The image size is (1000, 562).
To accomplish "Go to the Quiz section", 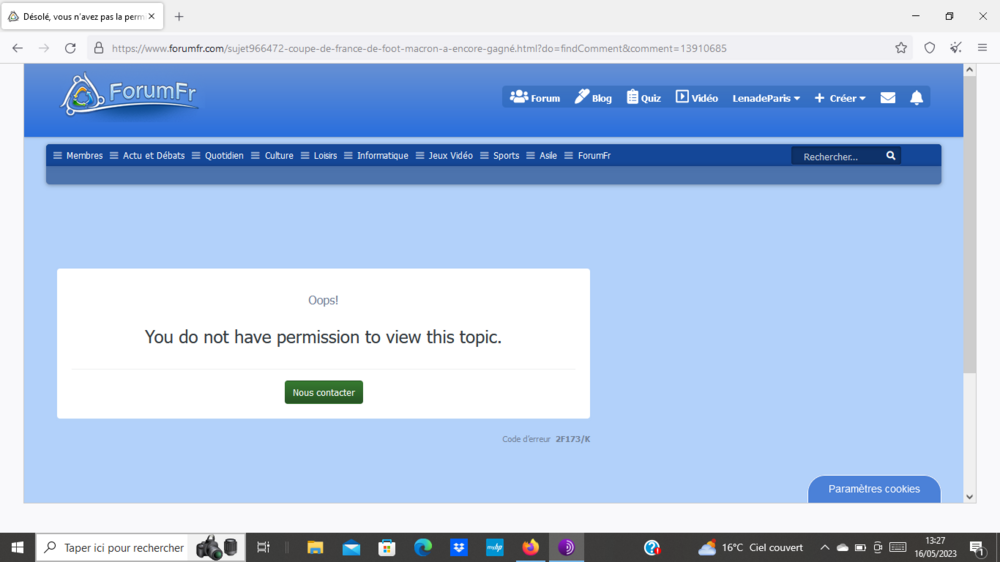I will pyautogui.click(x=643, y=98).
